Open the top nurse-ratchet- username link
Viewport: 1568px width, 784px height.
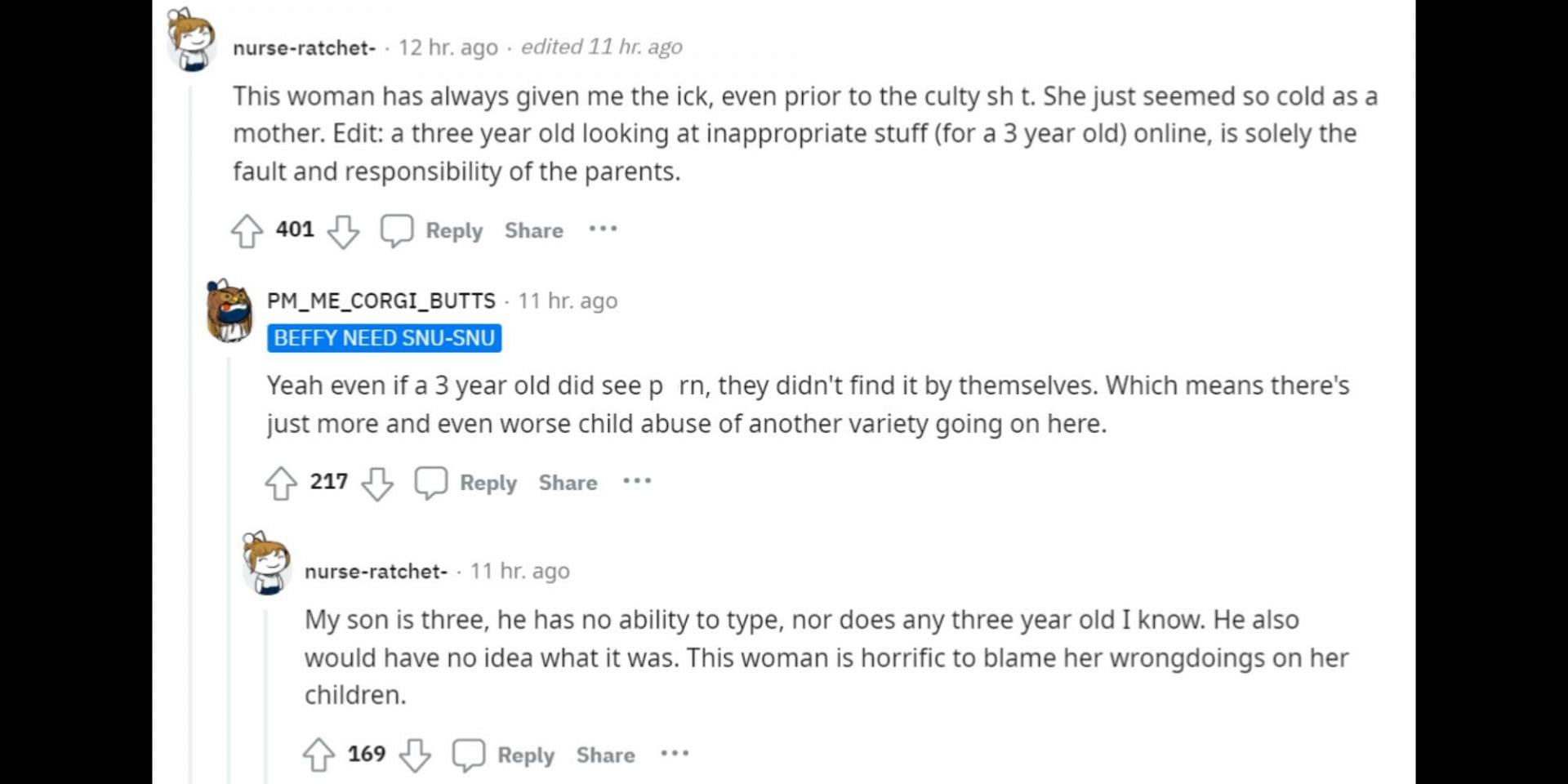point(305,48)
